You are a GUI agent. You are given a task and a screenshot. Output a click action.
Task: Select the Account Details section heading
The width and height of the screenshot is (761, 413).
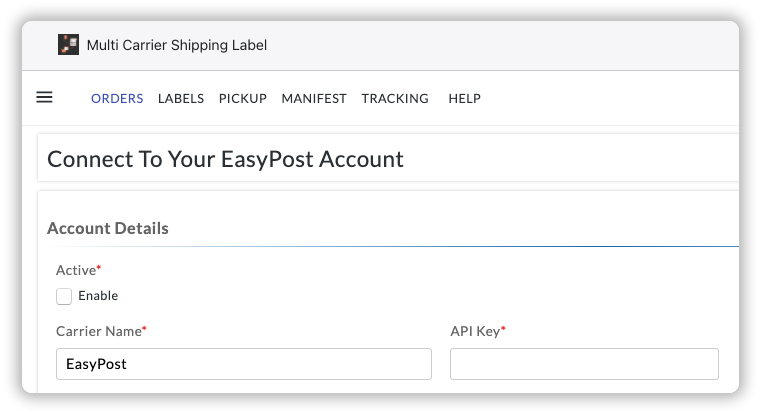coord(108,228)
